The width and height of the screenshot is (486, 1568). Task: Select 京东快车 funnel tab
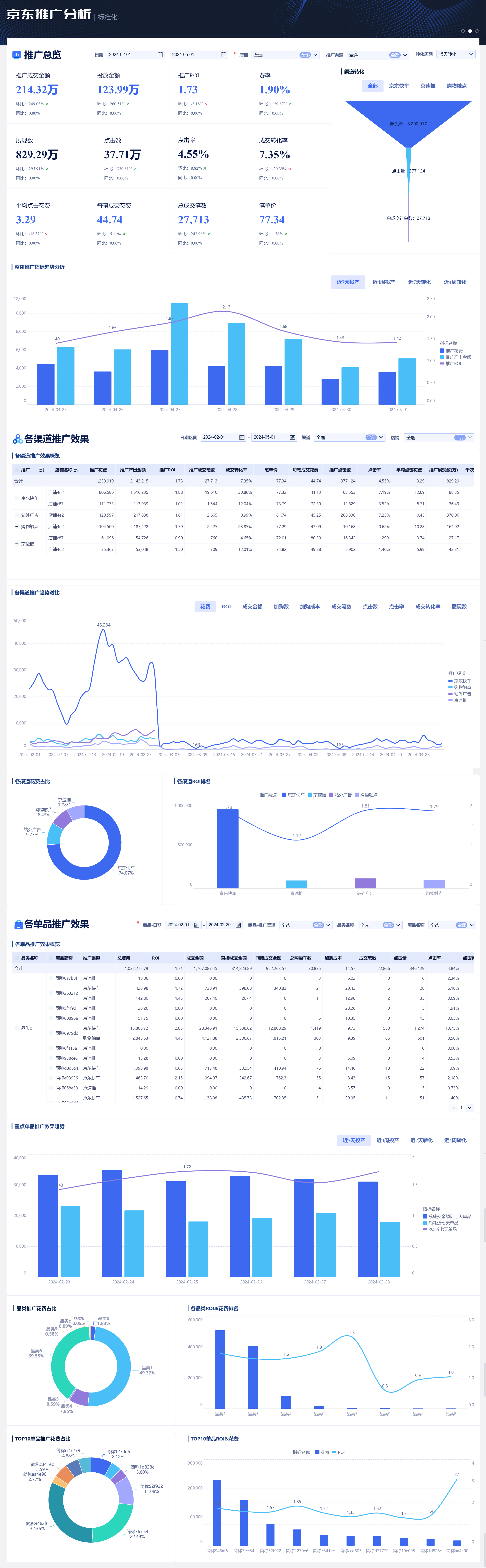399,86
